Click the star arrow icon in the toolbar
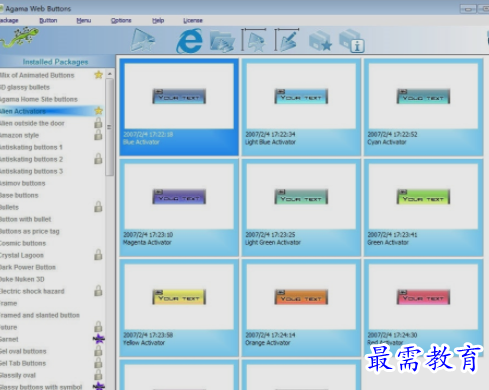This screenshot has height=390, width=489. [143, 40]
